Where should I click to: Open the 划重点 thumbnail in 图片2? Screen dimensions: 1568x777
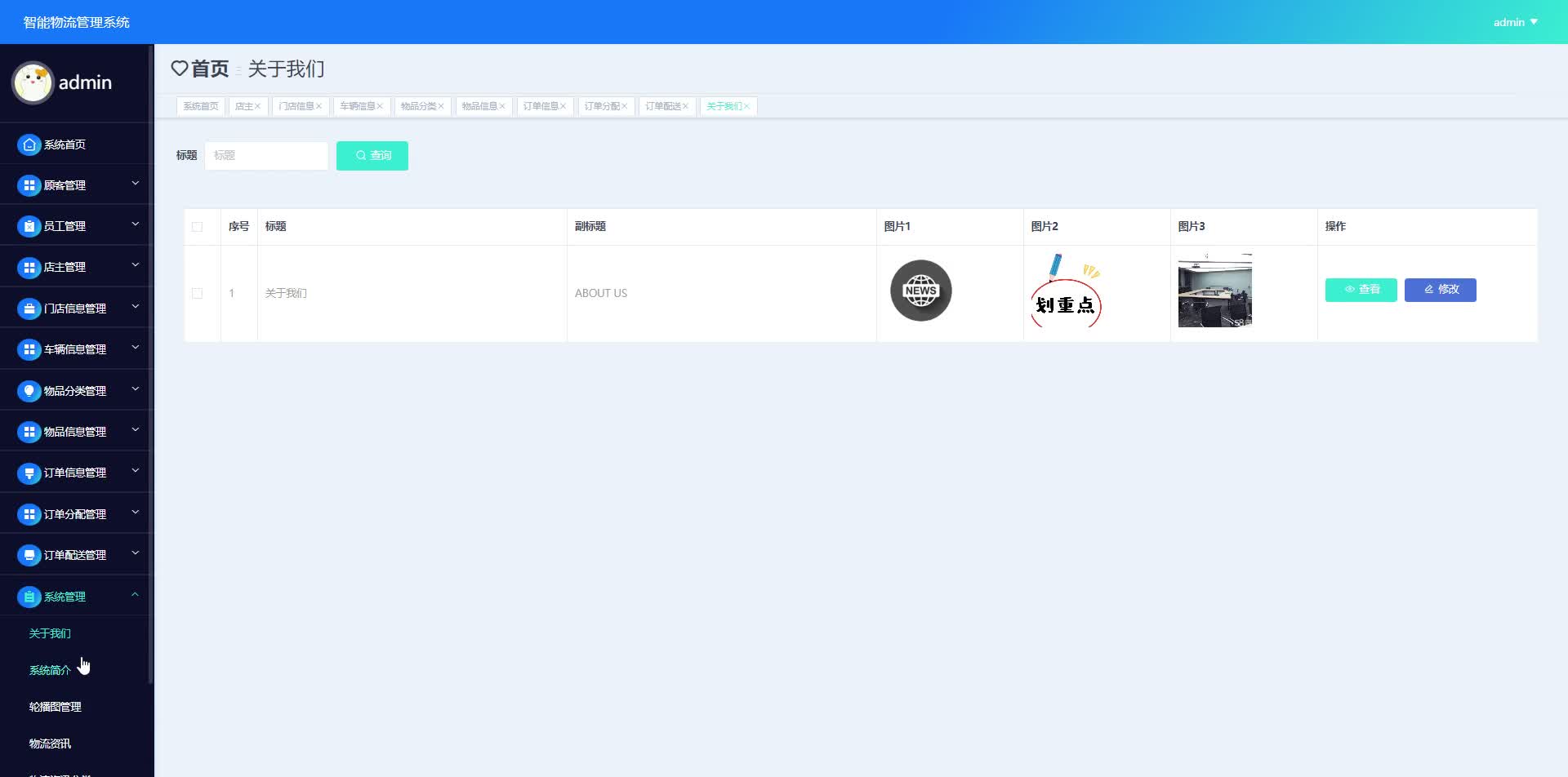click(1067, 291)
